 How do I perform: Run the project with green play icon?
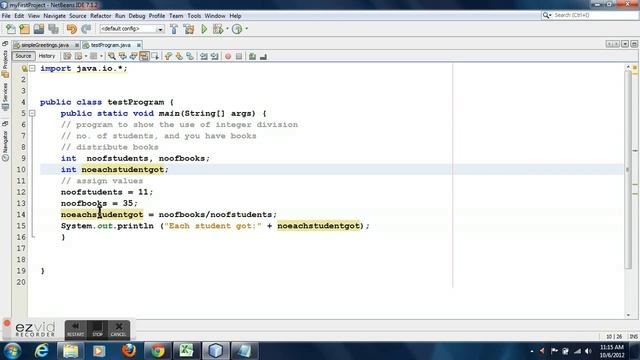coord(204,29)
